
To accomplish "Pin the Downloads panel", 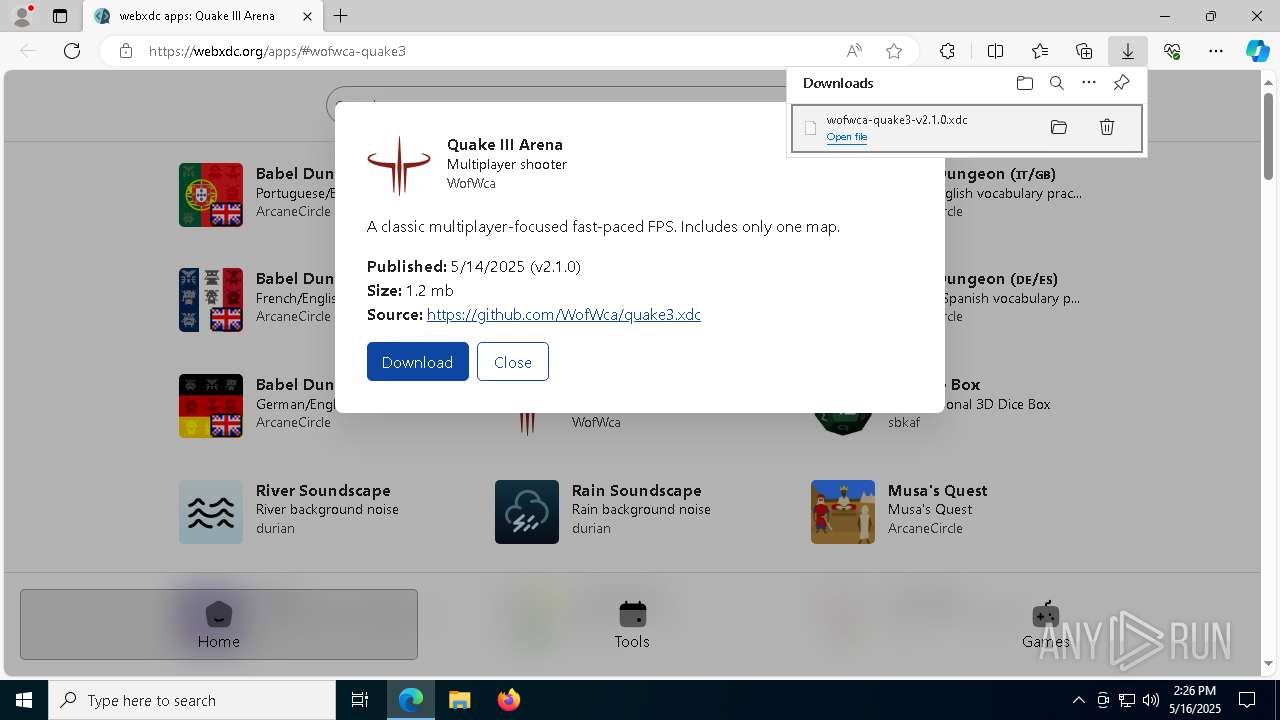I will pyautogui.click(x=1121, y=83).
